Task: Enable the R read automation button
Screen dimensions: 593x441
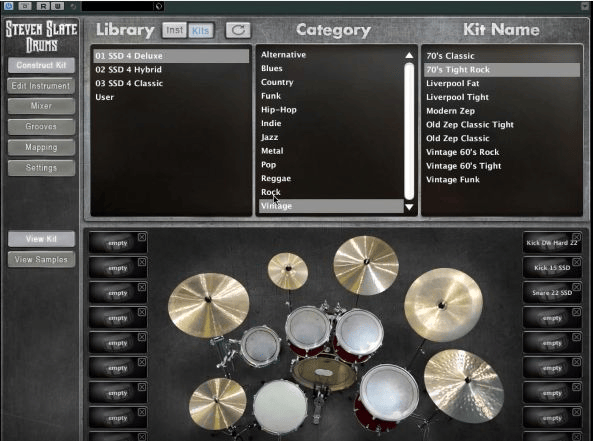Action: [x=44, y=6]
